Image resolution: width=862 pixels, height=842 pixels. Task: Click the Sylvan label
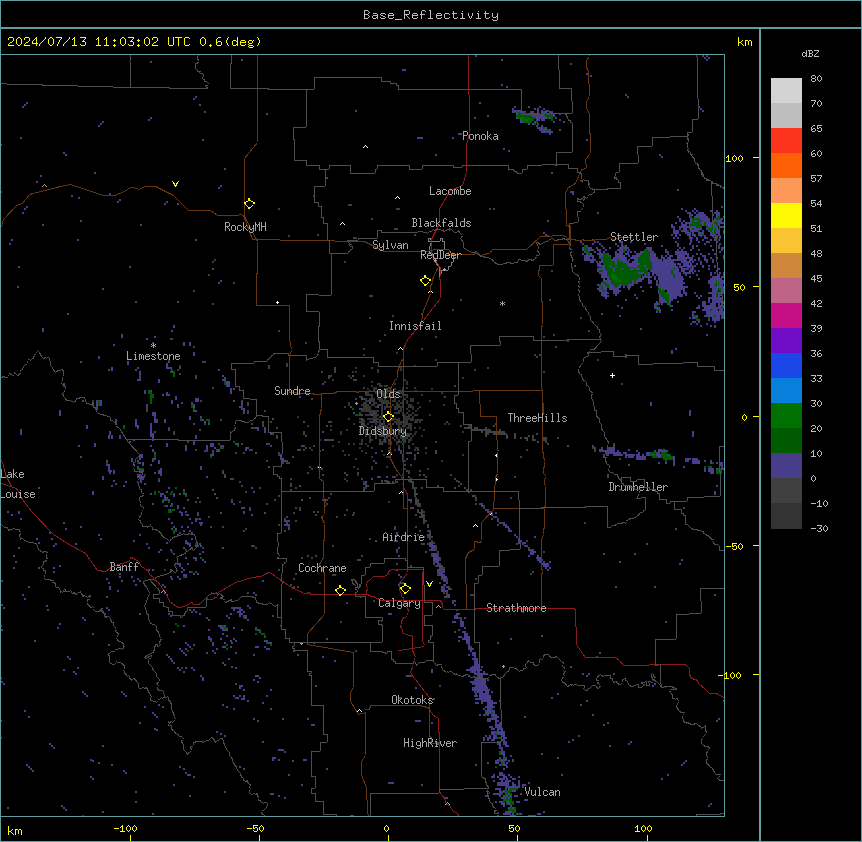390,245
